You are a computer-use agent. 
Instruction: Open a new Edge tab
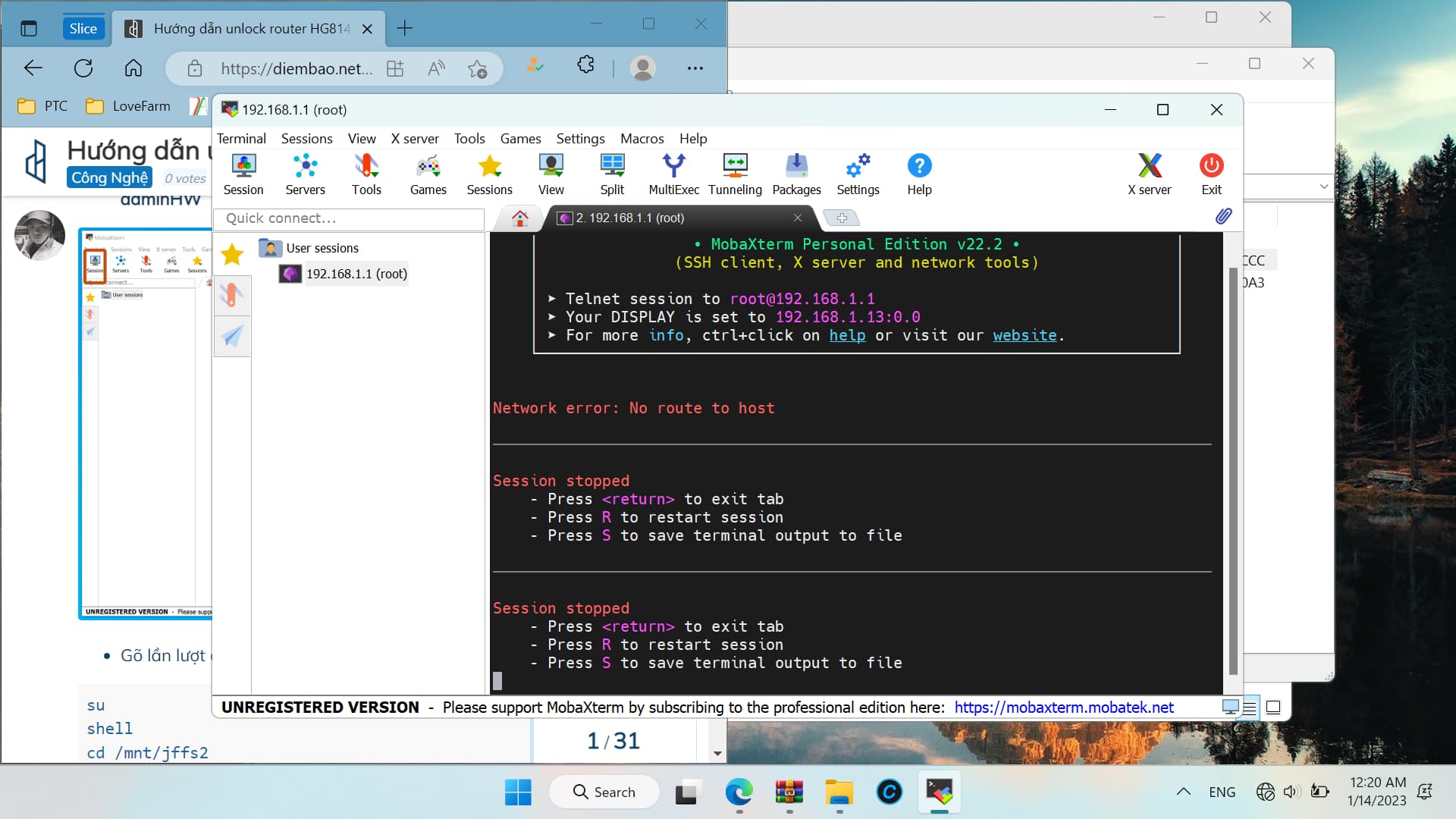point(405,29)
